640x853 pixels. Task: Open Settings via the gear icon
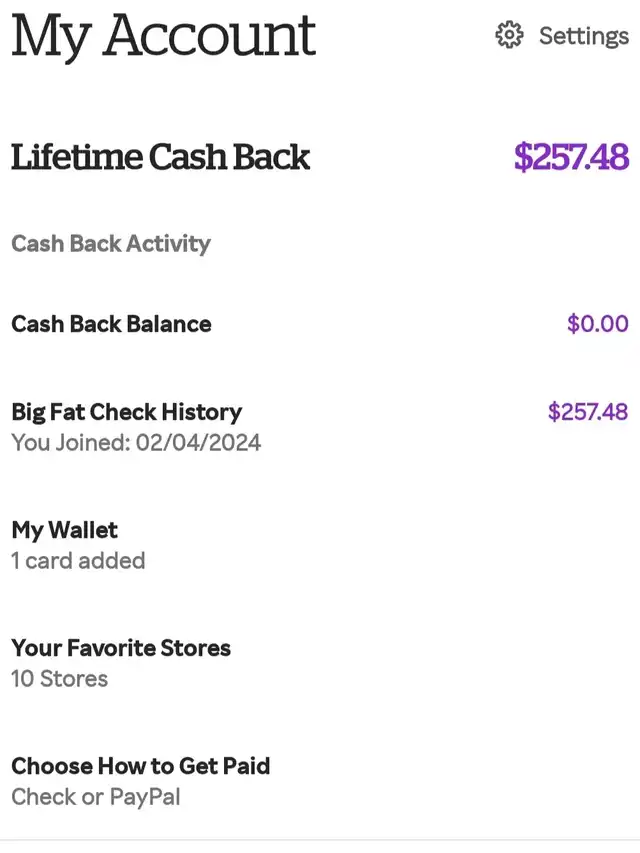[509, 36]
